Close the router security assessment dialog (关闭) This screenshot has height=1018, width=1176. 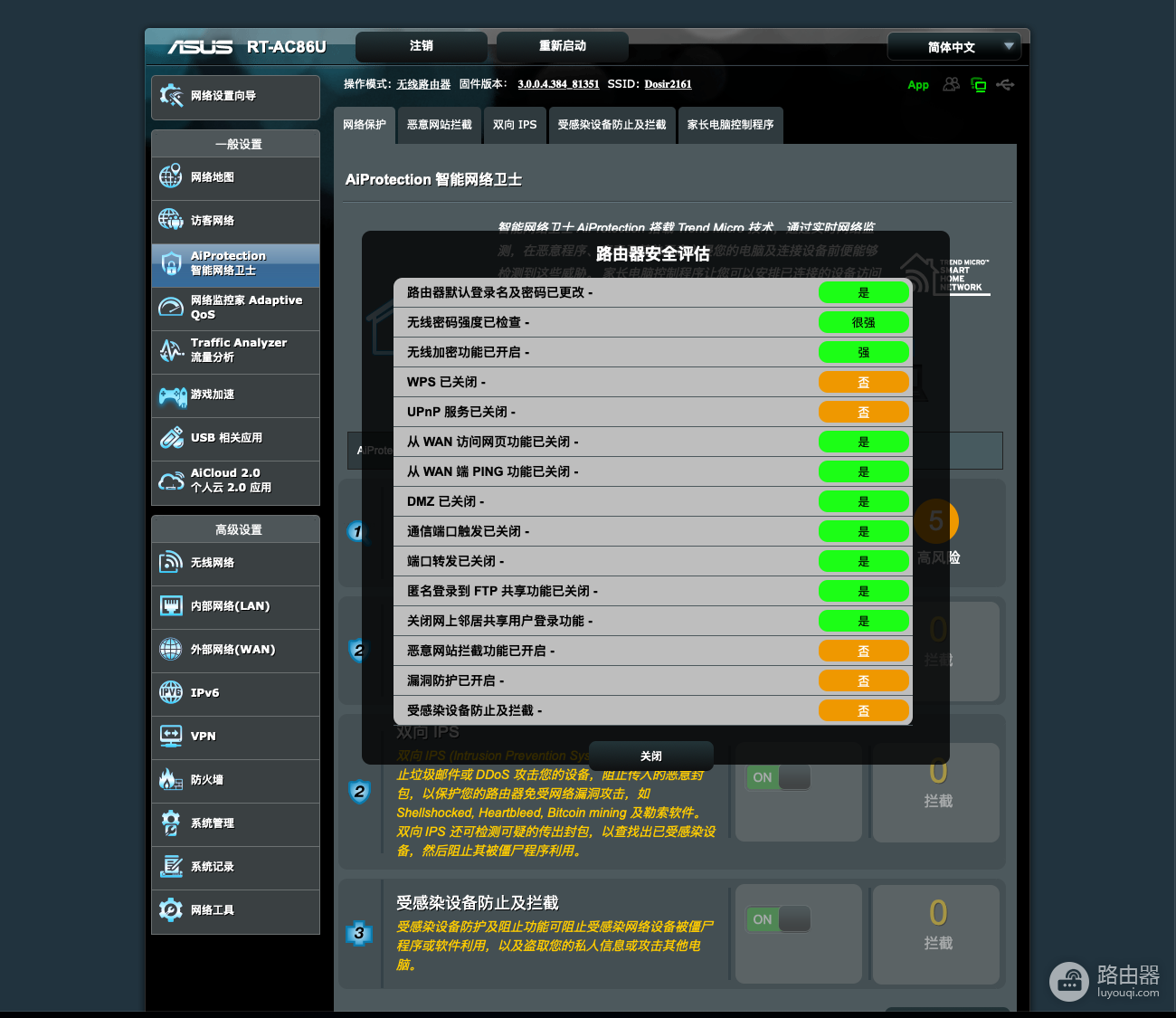pos(651,756)
